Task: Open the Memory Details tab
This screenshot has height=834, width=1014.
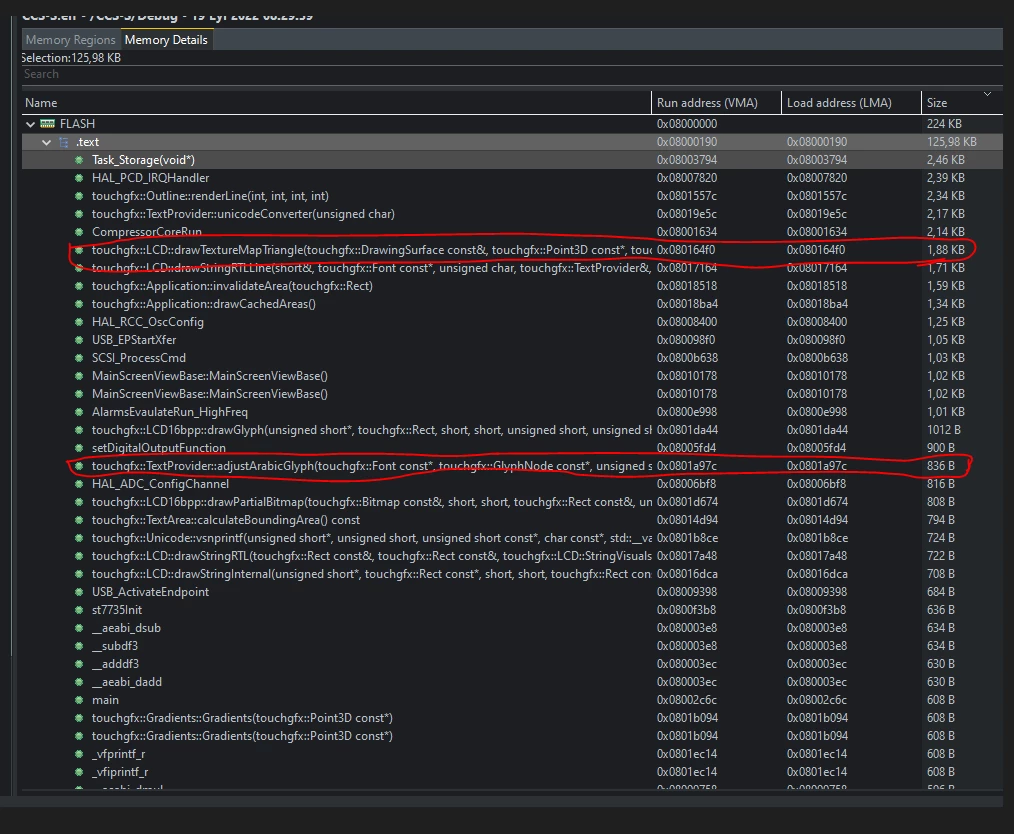Action: tap(166, 39)
